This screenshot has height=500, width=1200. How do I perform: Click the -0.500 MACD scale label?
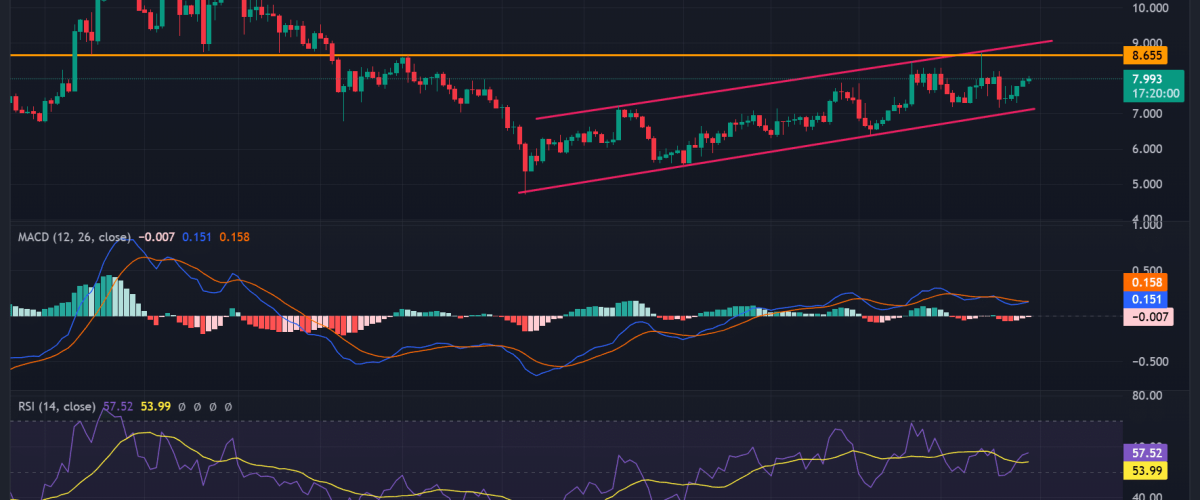point(1141,361)
